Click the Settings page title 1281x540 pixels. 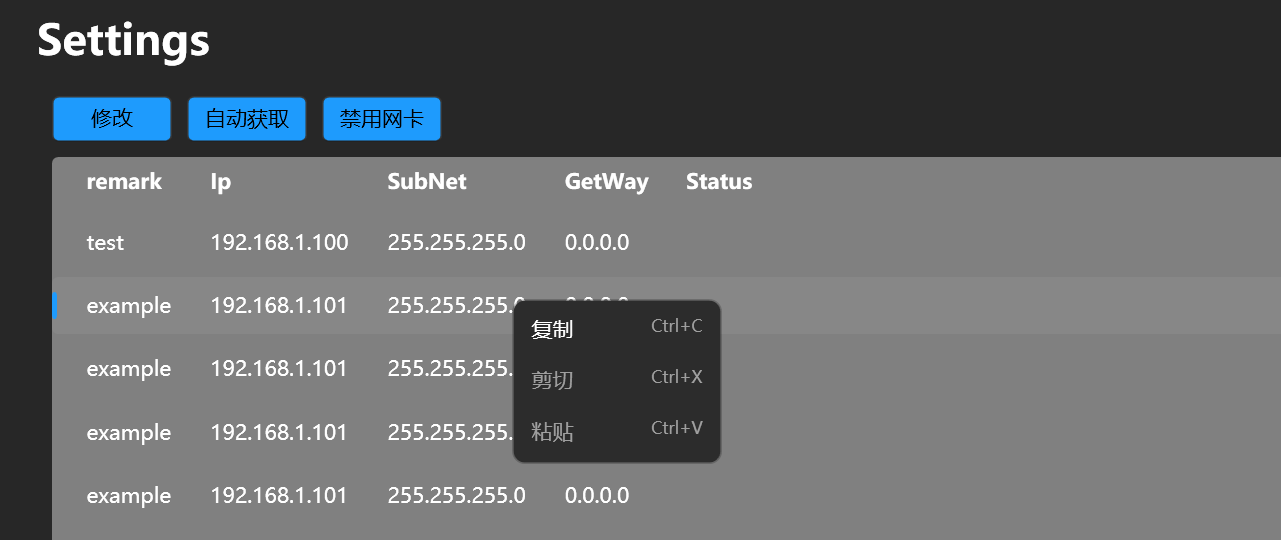tap(124, 41)
